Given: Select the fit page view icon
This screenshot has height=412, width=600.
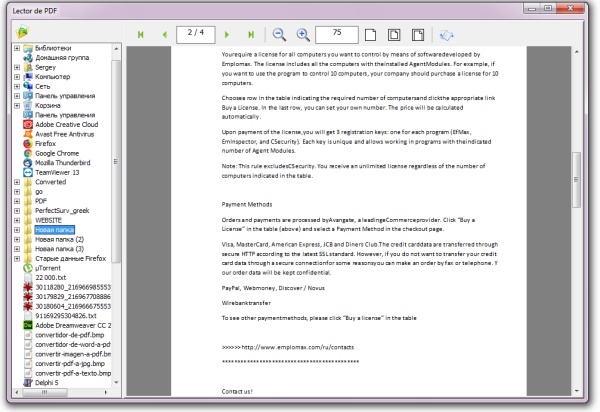Looking at the screenshot, I should [x=394, y=35].
